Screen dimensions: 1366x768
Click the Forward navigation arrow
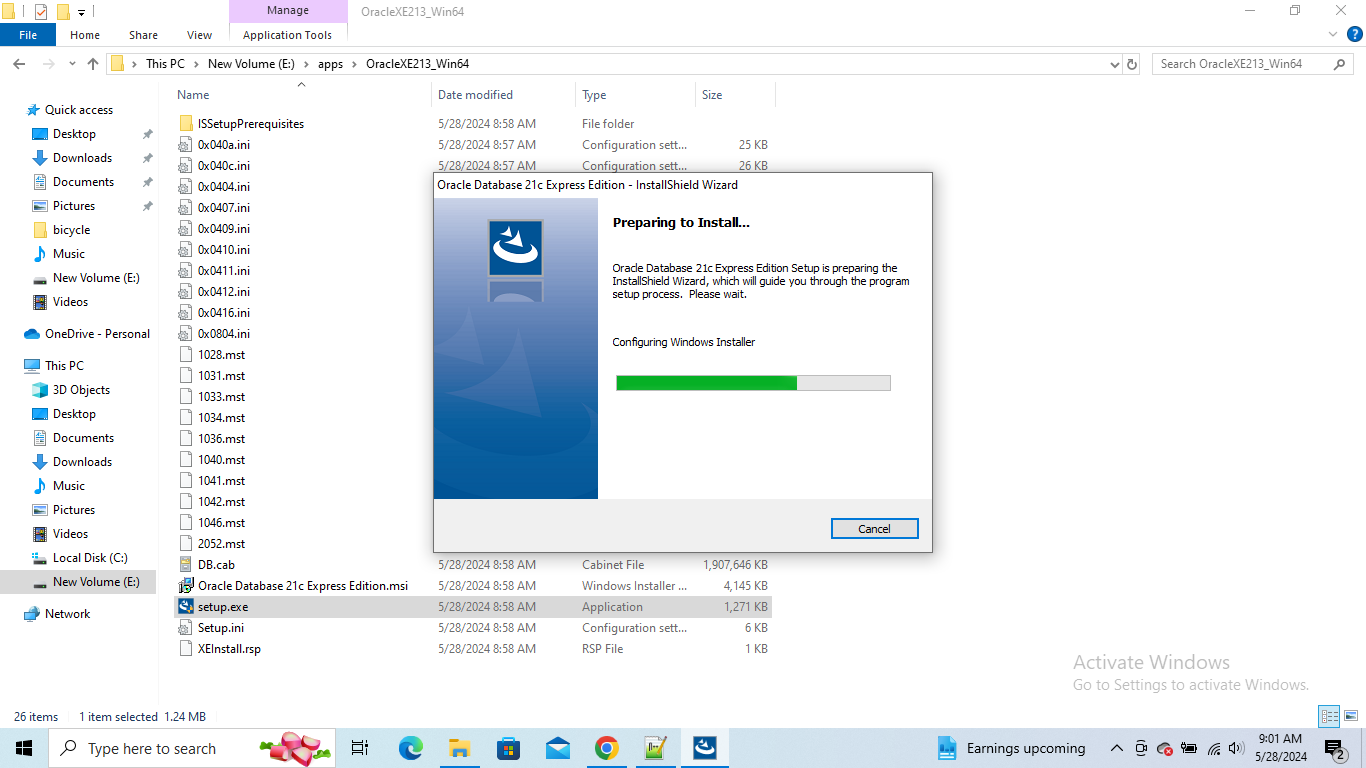tap(47, 64)
